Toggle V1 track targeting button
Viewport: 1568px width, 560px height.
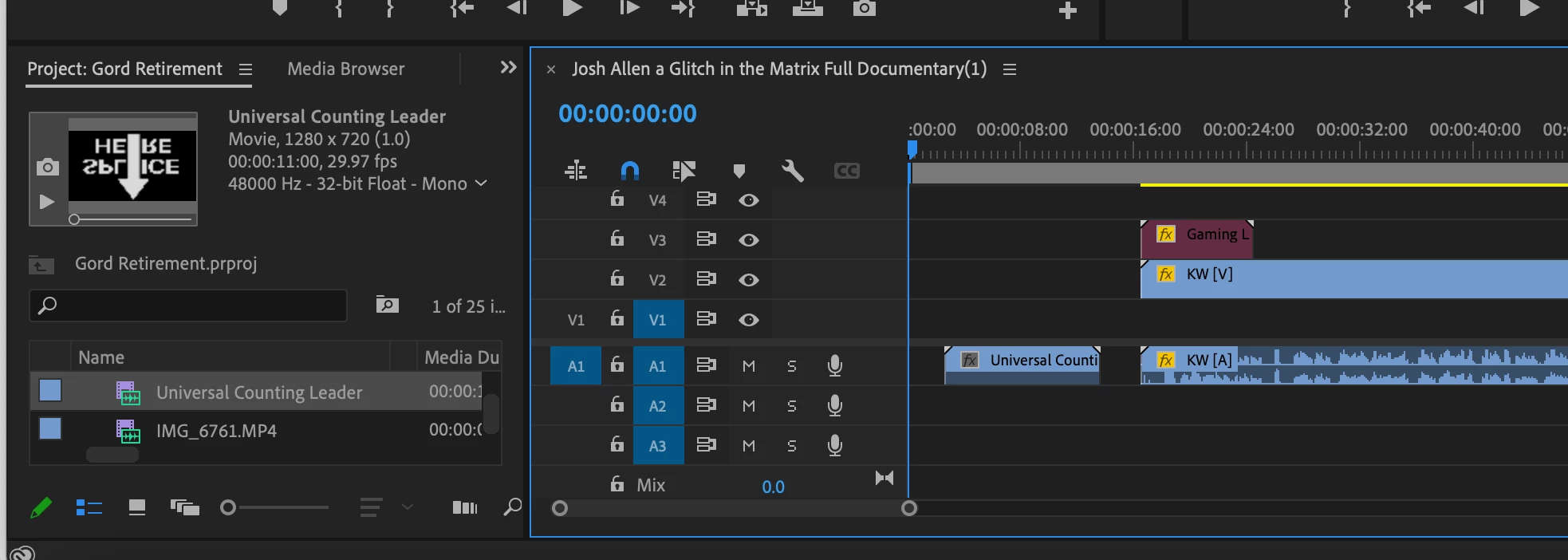[x=658, y=320]
